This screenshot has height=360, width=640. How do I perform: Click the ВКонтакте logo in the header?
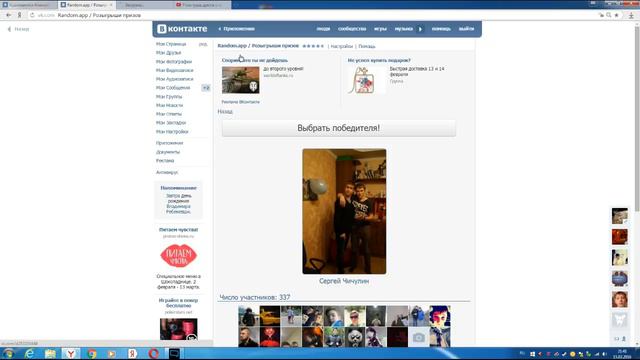point(182,29)
